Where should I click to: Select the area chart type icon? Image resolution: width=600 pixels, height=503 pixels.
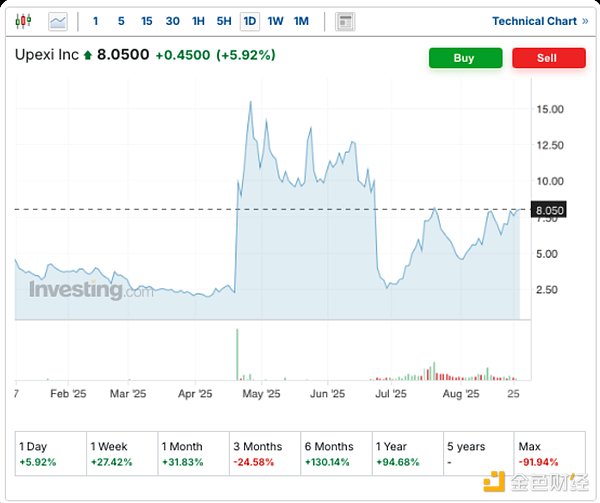click(58, 21)
